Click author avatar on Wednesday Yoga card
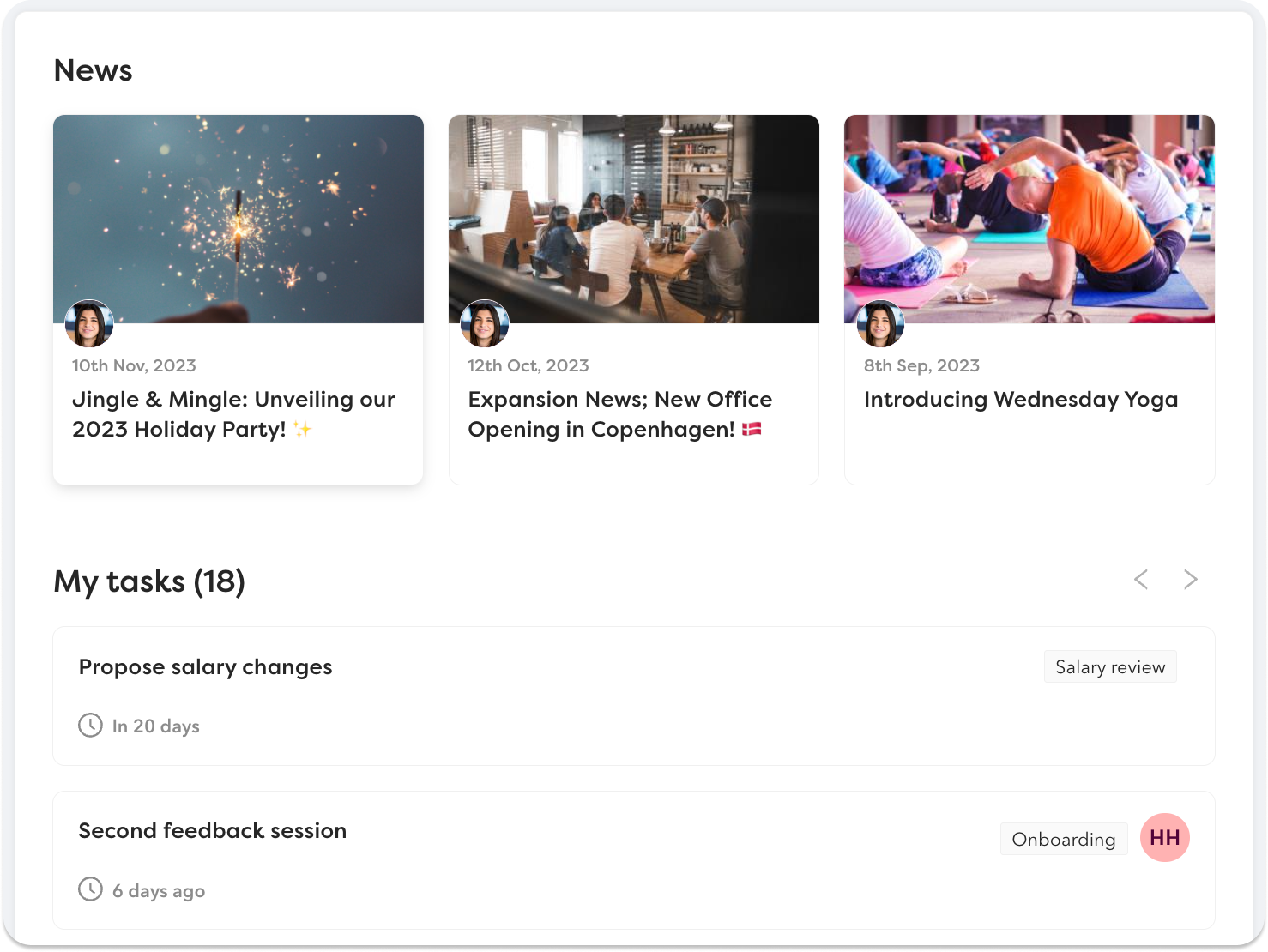The height and width of the screenshot is (952, 1268). [x=880, y=324]
